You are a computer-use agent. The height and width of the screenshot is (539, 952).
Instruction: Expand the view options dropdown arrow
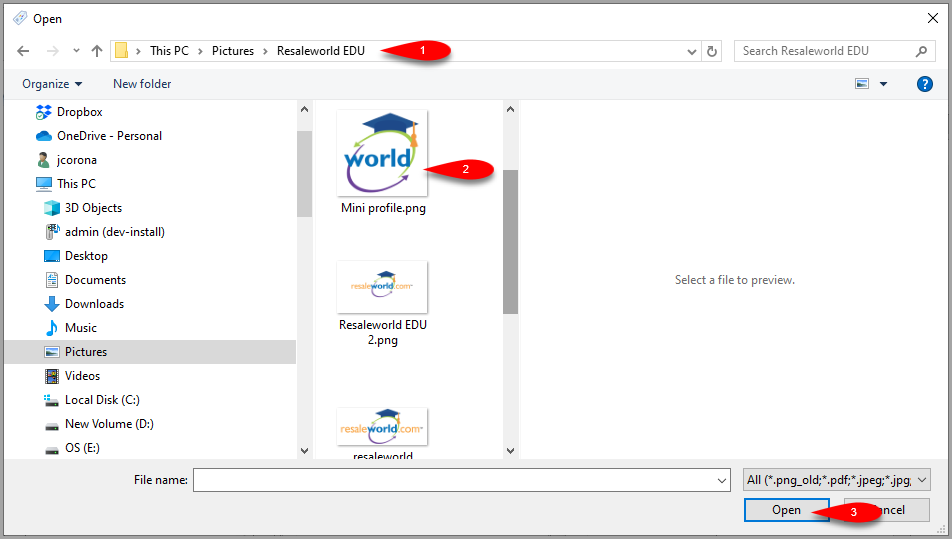pos(883,84)
